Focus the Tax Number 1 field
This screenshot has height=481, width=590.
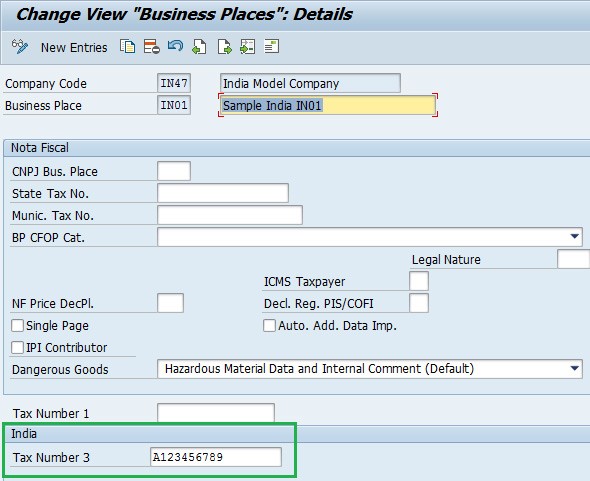[216, 413]
